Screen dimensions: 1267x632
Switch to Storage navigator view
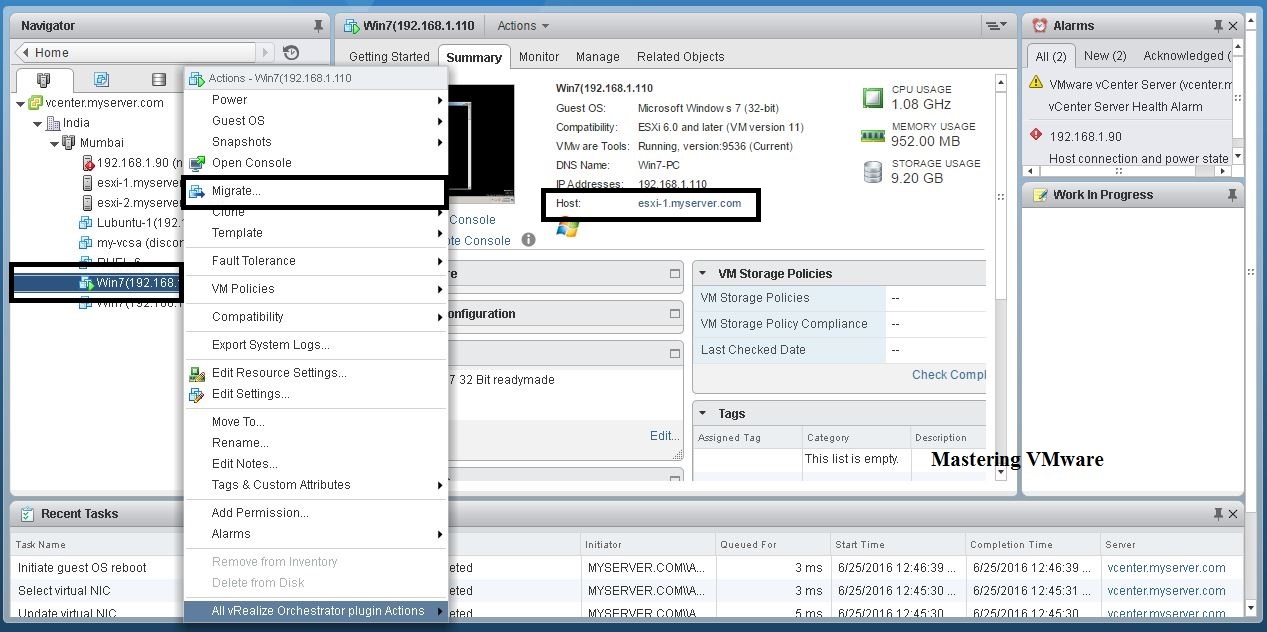[158, 80]
